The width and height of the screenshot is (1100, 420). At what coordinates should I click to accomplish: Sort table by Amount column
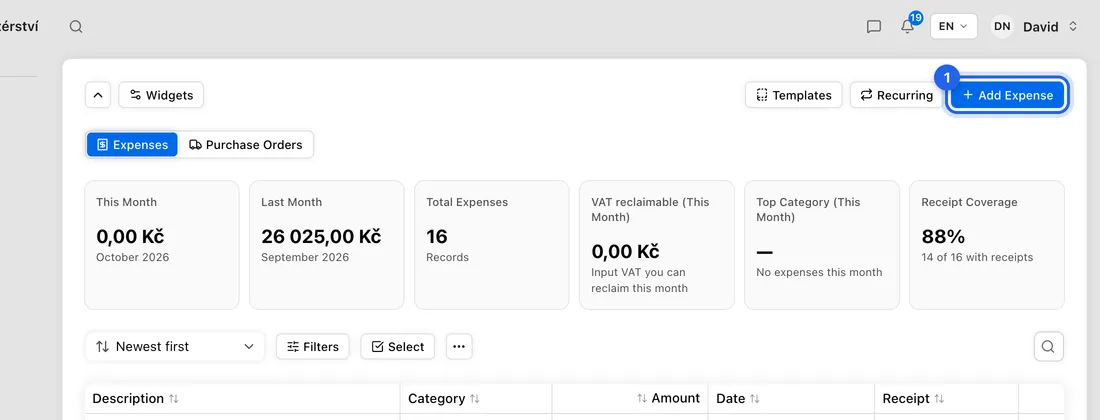pos(668,398)
